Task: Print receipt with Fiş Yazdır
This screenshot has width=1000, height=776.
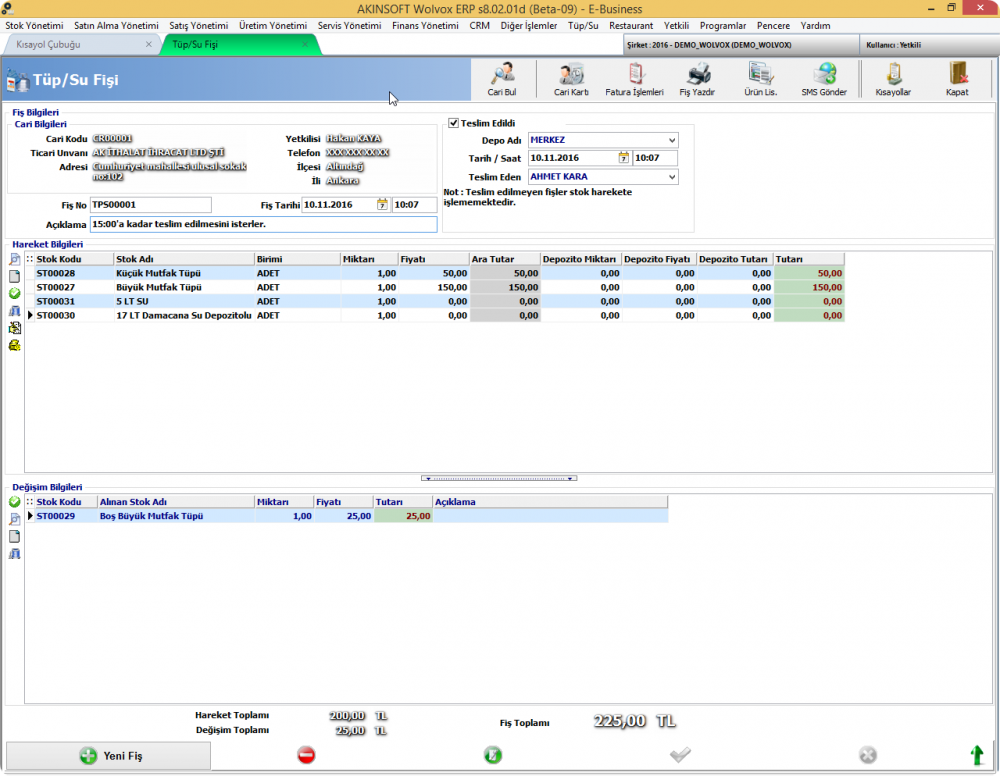Action: pyautogui.click(x=698, y=79)
